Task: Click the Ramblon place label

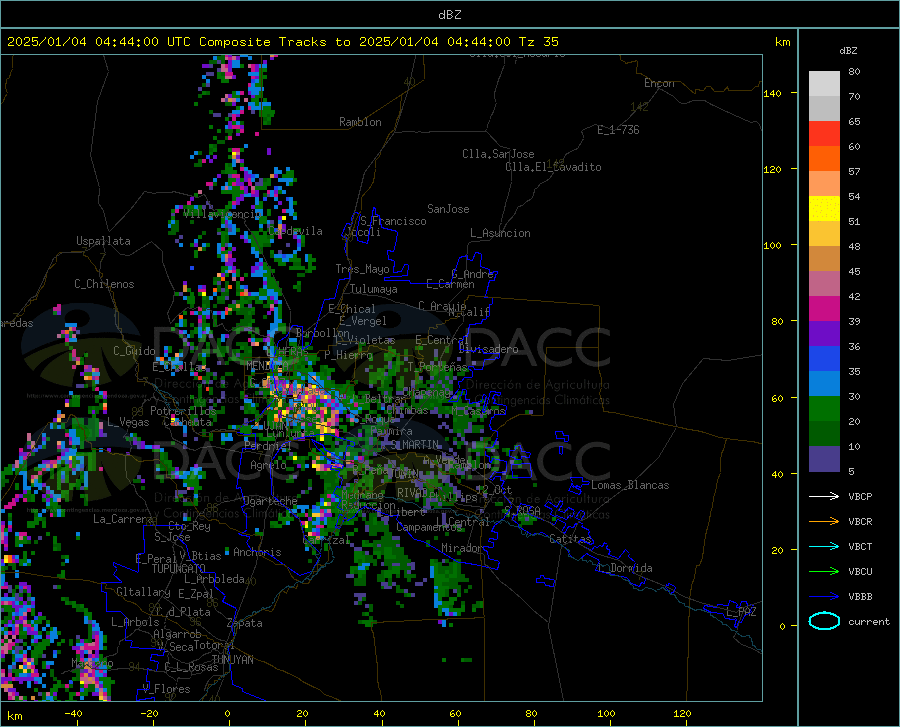Action: [x=360, y=122]
